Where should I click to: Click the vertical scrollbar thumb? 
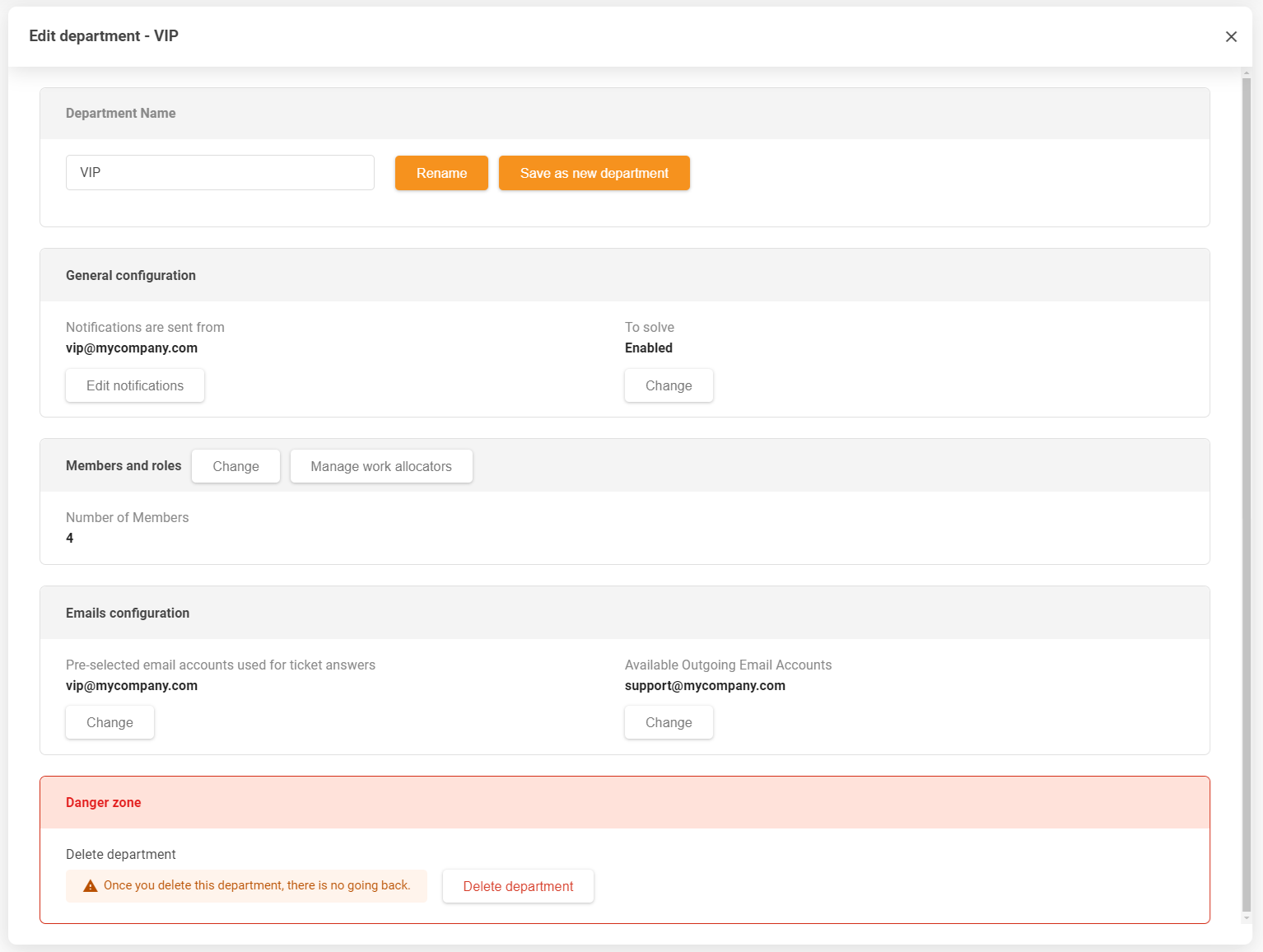click(x=1246, y=494)
